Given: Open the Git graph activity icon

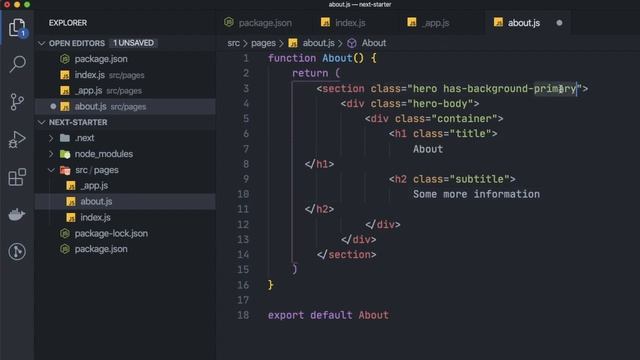Looking at the screenshot, I should tap(17, 251).
